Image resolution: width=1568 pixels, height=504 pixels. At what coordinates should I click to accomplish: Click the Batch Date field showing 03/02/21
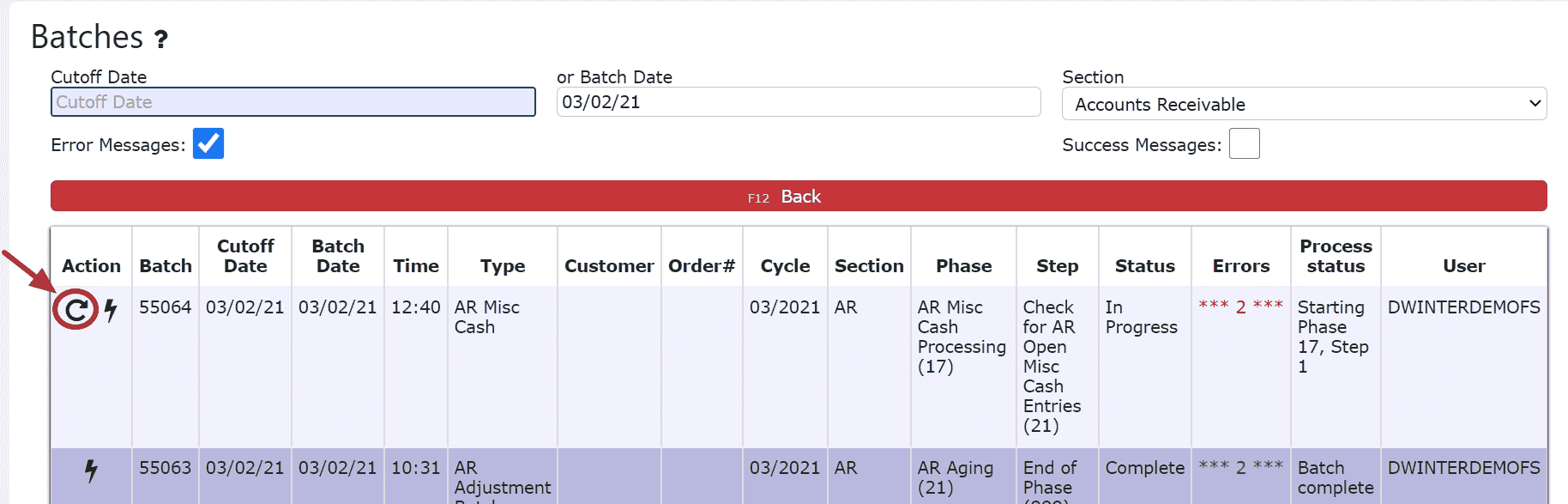point(799,102)
